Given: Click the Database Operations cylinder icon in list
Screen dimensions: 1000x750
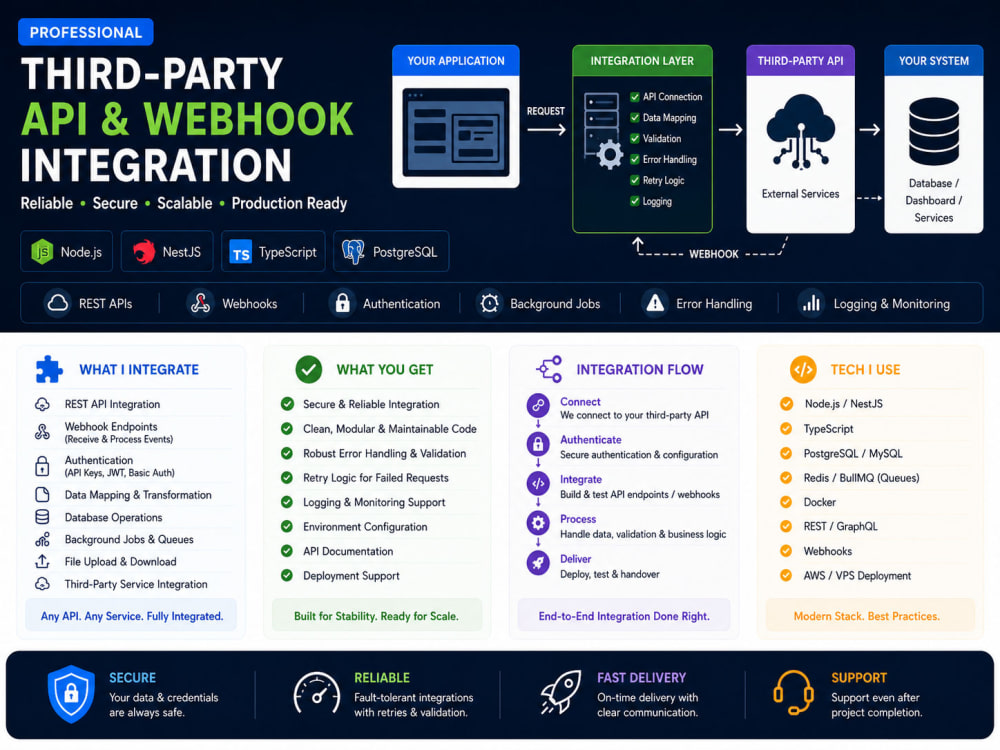Looking at the screenshot, I should [42, 517].
